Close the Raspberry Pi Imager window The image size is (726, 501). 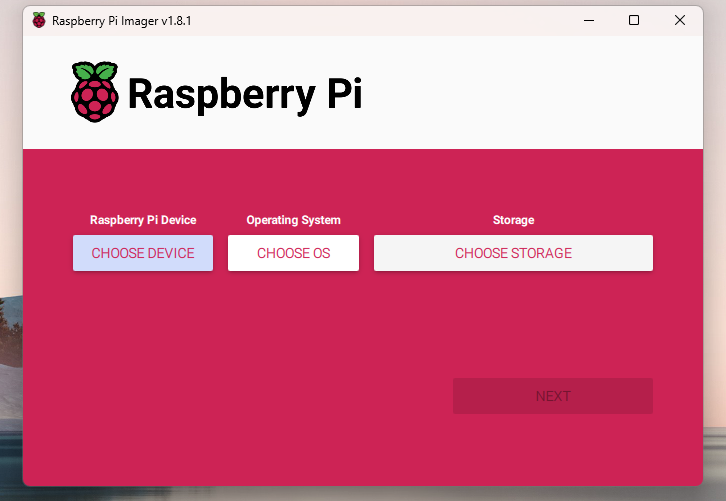coord(680,20)
